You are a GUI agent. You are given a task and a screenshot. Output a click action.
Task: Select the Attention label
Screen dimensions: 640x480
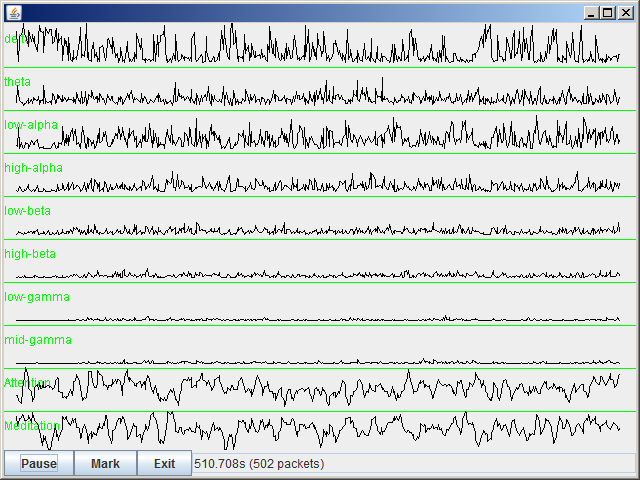(27, 382)
